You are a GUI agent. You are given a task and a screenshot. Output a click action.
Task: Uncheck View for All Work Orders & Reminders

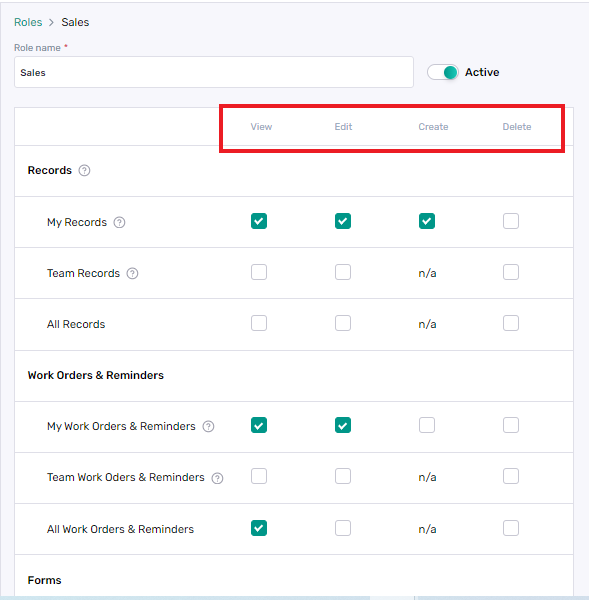(x=259, y=528)
